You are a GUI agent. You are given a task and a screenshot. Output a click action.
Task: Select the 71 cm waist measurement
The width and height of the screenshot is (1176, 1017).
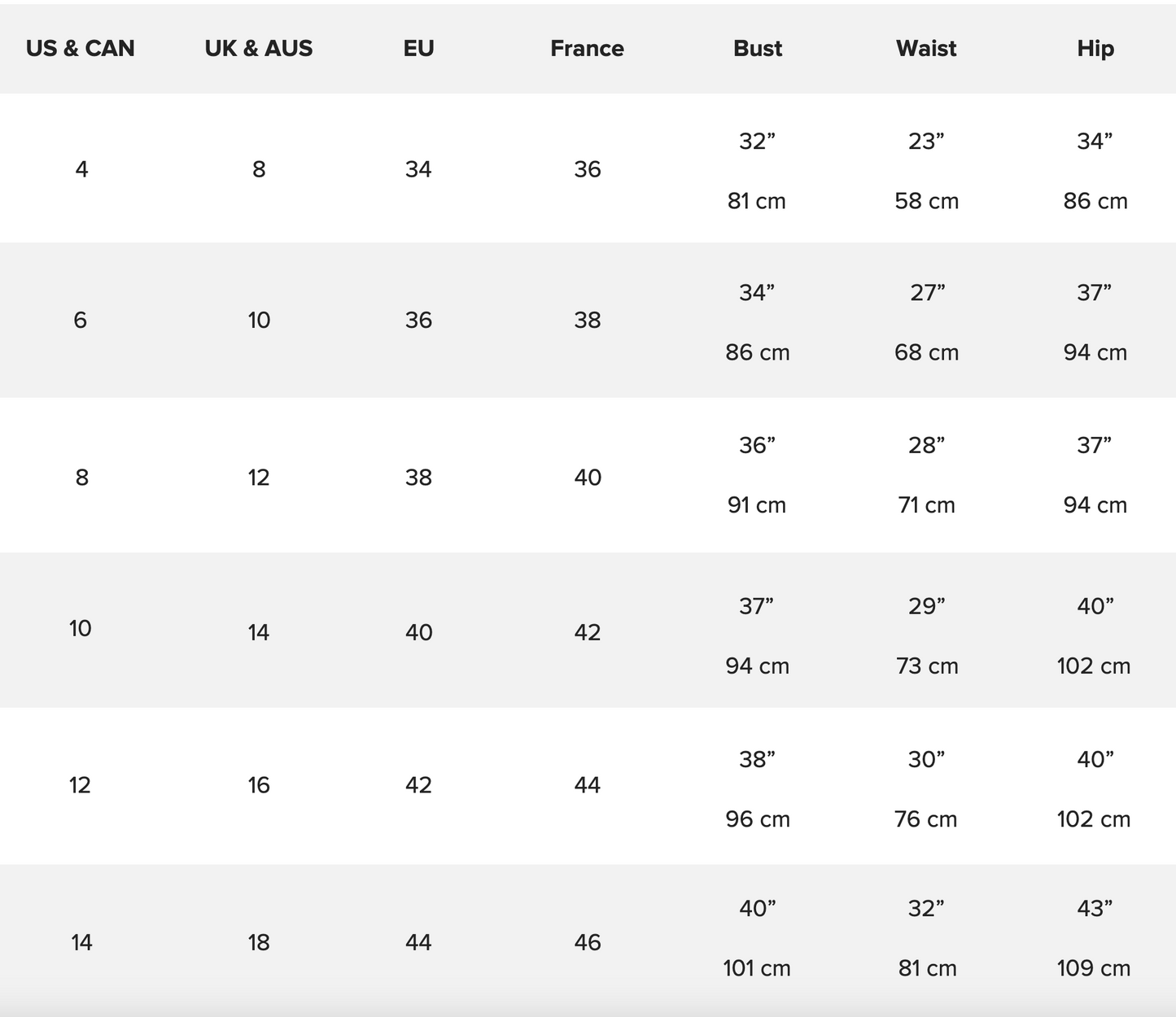pos(927,505)
